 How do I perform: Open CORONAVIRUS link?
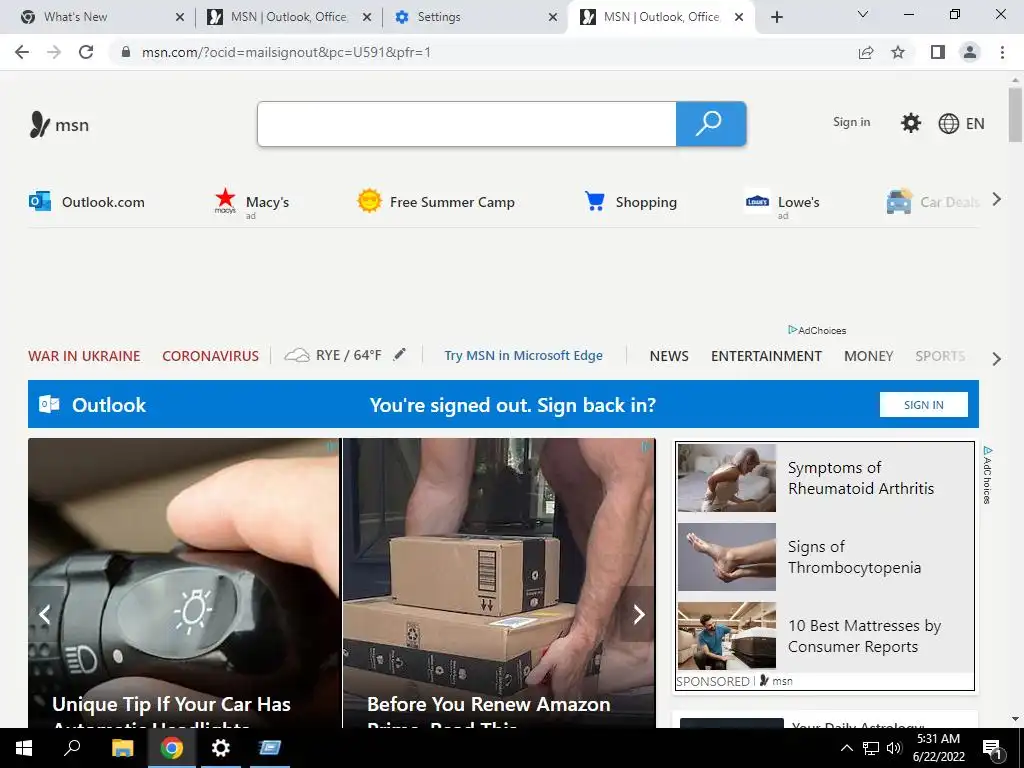coord(210,356)
